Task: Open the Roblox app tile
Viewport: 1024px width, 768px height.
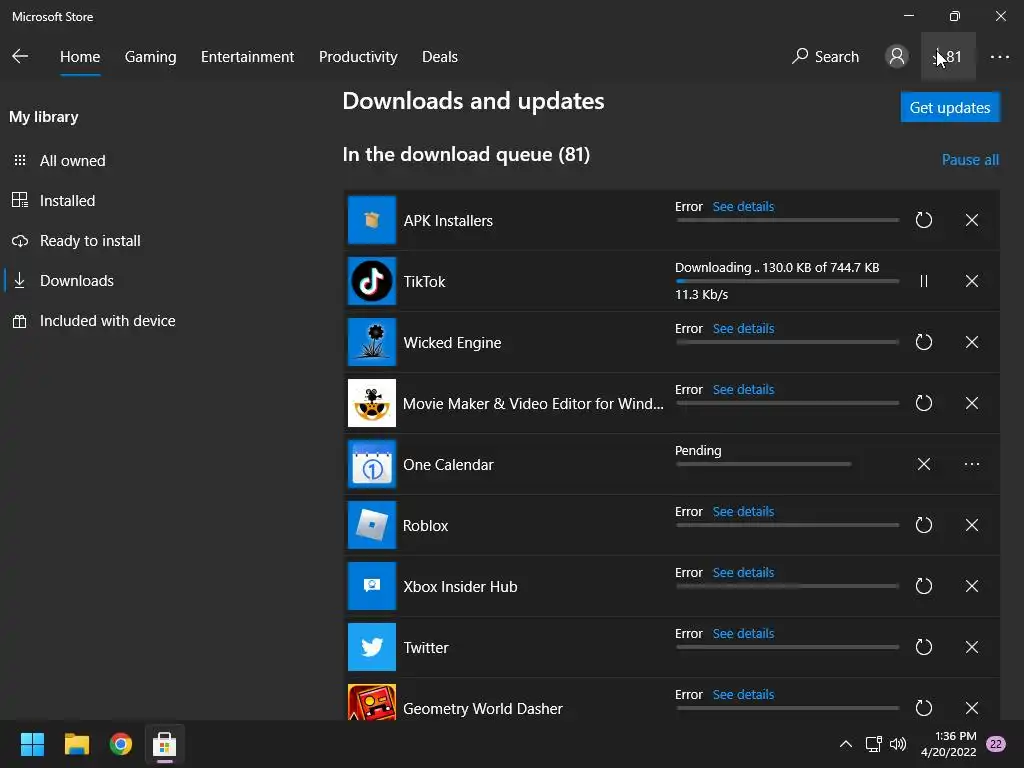Action: pyautogui.click(x=372, y=525)
